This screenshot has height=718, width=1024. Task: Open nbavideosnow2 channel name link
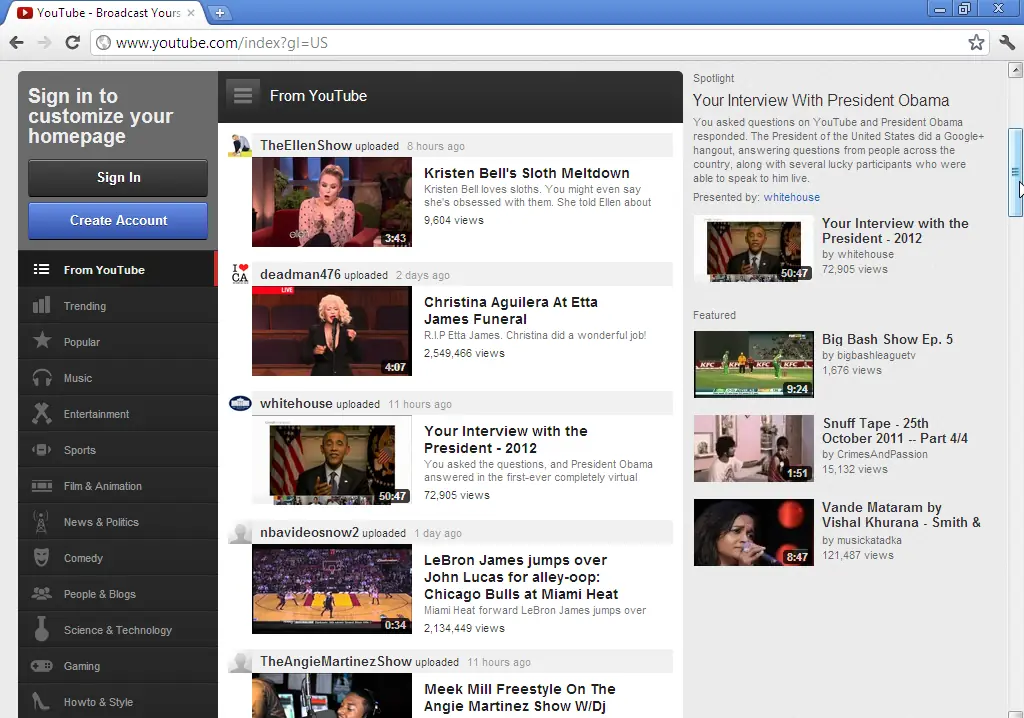[310, 532]
